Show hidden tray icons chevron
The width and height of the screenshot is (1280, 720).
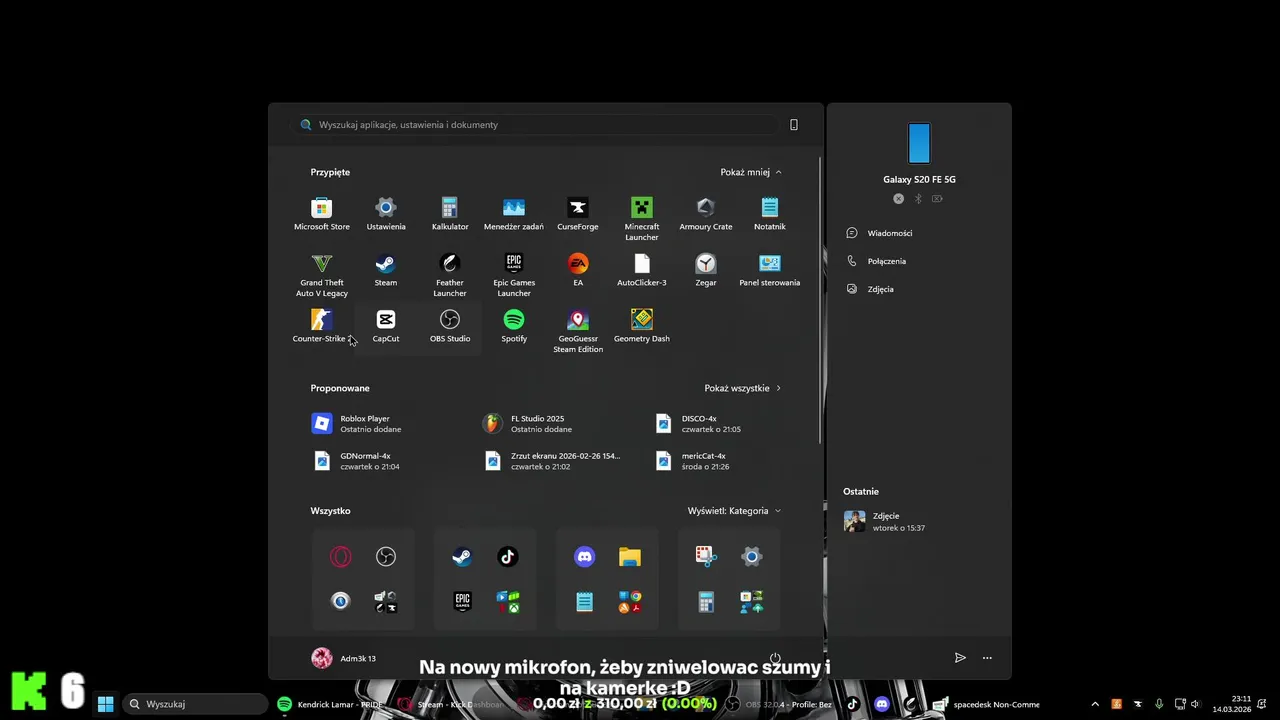[1095, 704]
